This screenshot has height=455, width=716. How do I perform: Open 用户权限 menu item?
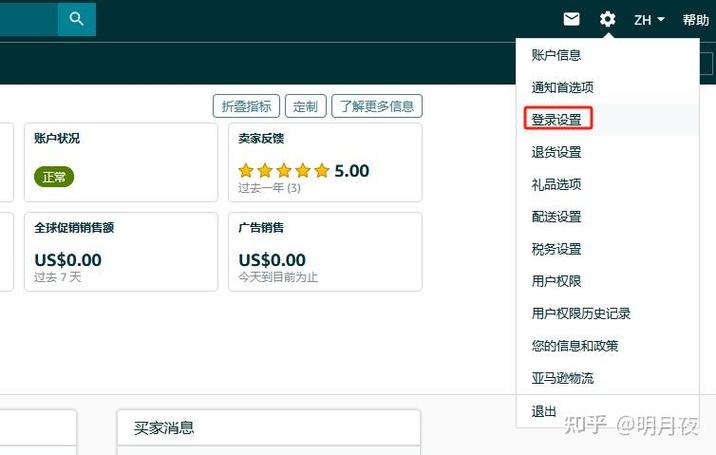point(556,281)
